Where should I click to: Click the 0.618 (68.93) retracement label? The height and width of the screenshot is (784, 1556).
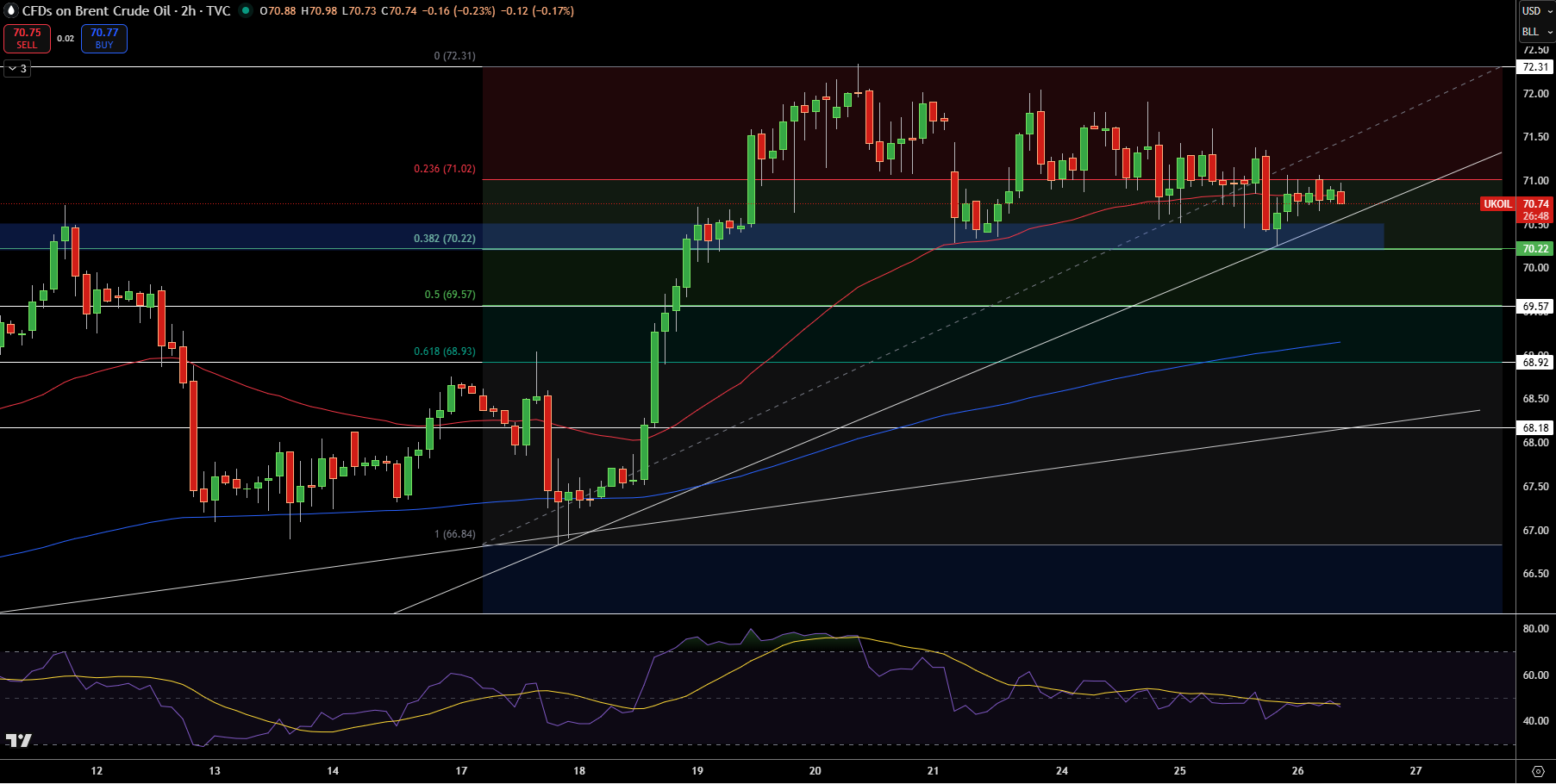[444, 352]
